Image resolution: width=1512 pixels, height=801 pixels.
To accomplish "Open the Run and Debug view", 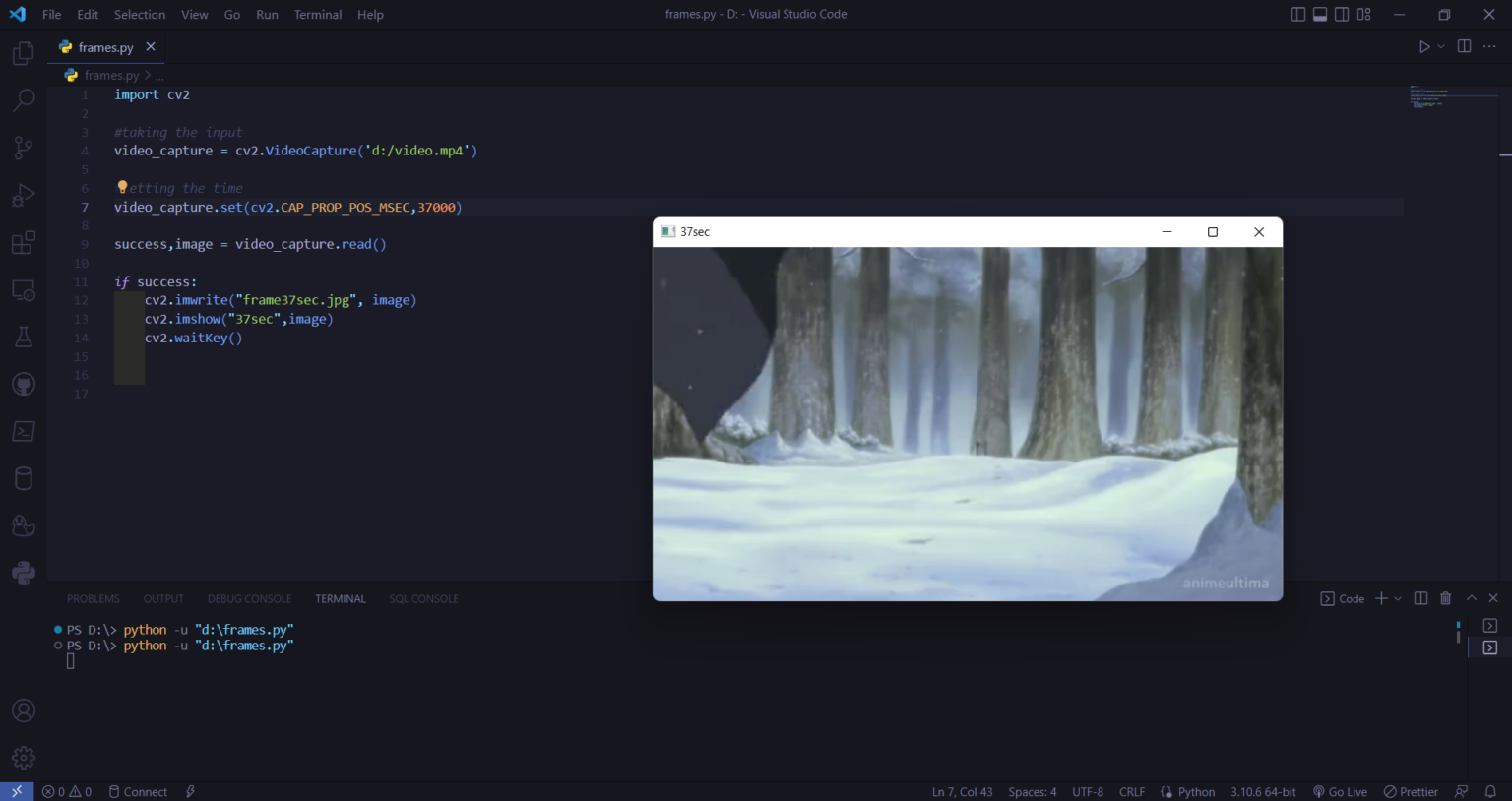I will pos(24,195).
